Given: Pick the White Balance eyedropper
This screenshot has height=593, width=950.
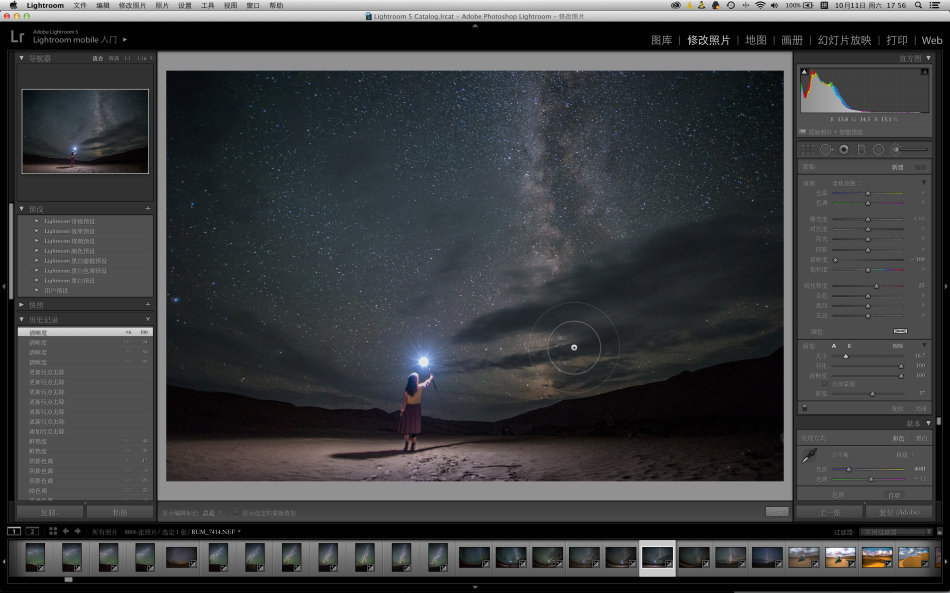Looking at the screenshot, I should coord(809,455).
